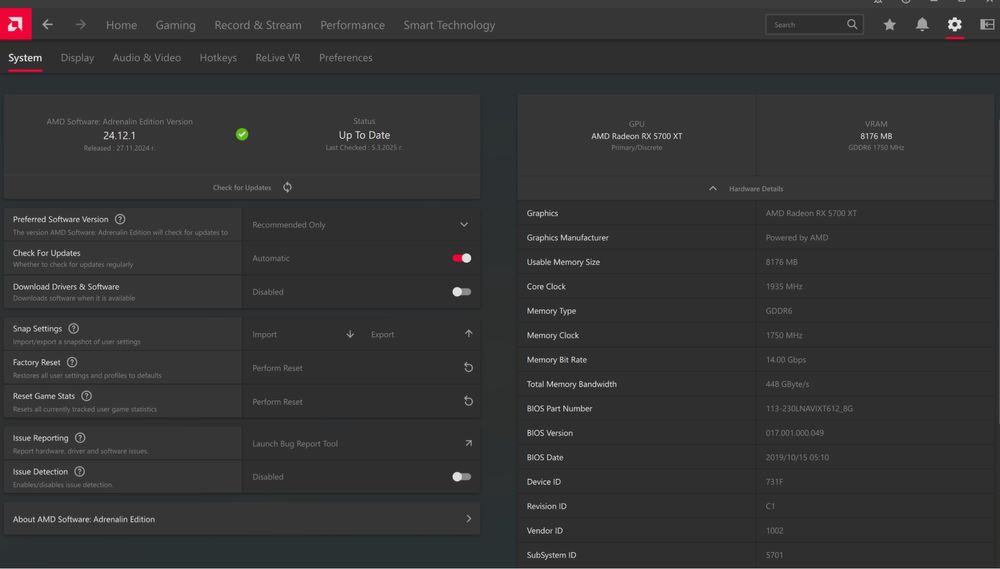Click Memory Bit Rate value 14.00 Gbps
The width and height of the screenshot is (1000, 569).
click(786, 360)
